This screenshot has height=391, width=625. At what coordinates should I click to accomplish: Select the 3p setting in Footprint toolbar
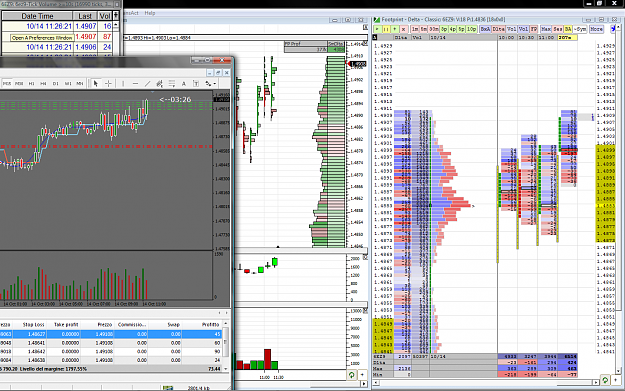click(444, 29)
